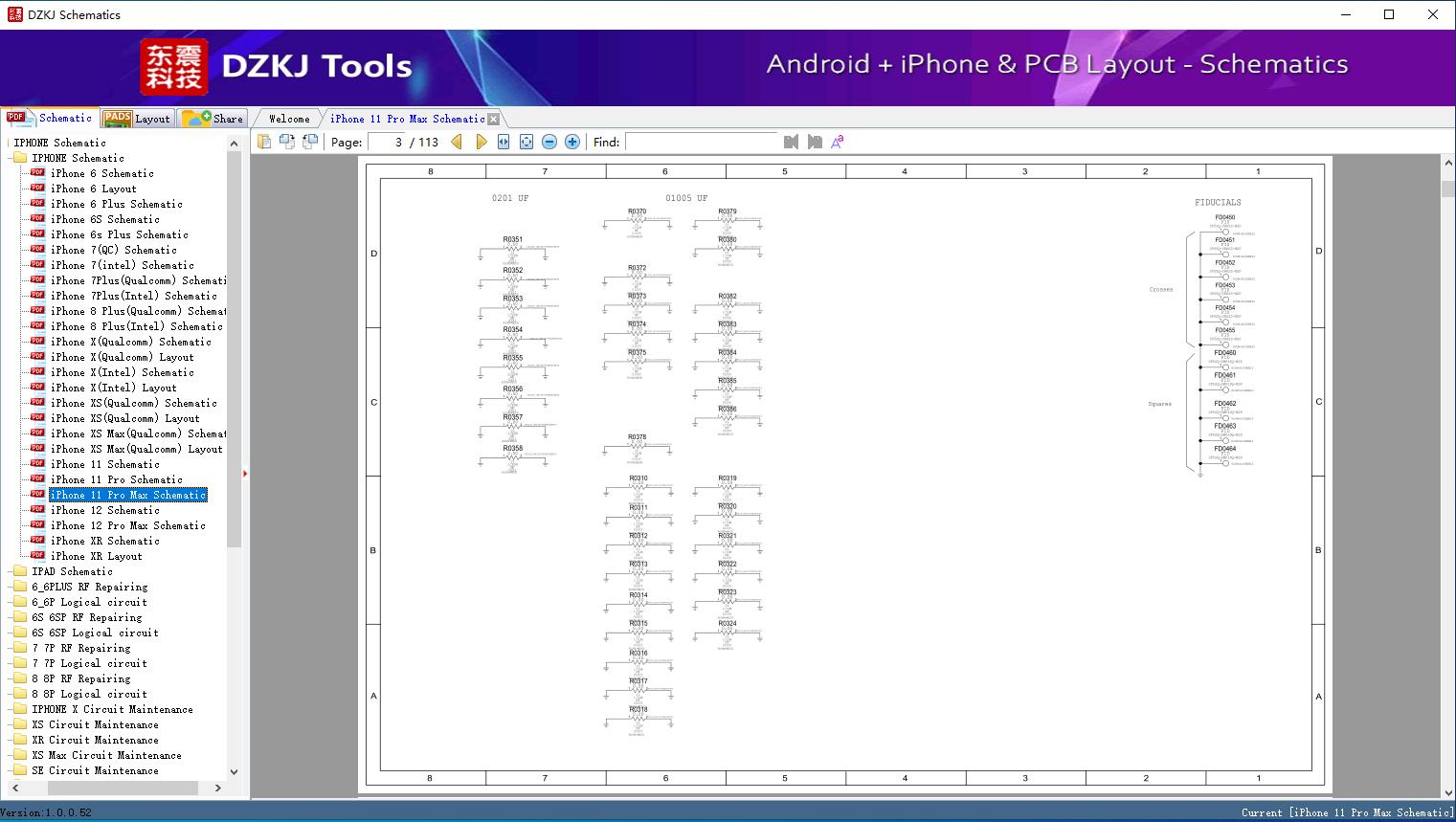Click the tree panel vertical scrollbar thumb

235,349
